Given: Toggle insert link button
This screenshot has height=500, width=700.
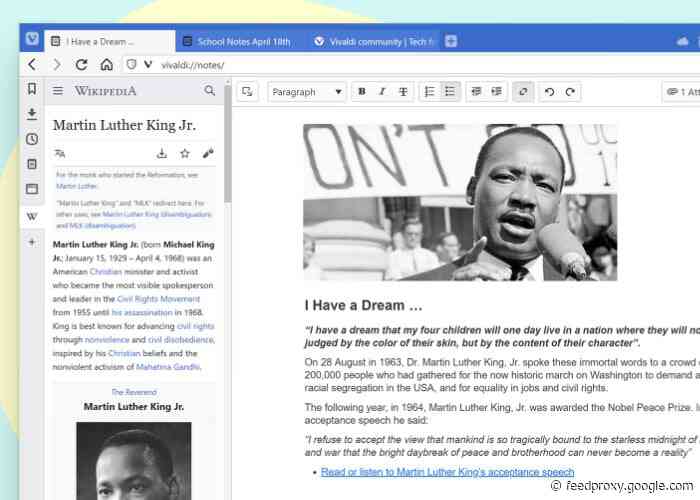Looking at the screenshot, I should pos(523,92).
